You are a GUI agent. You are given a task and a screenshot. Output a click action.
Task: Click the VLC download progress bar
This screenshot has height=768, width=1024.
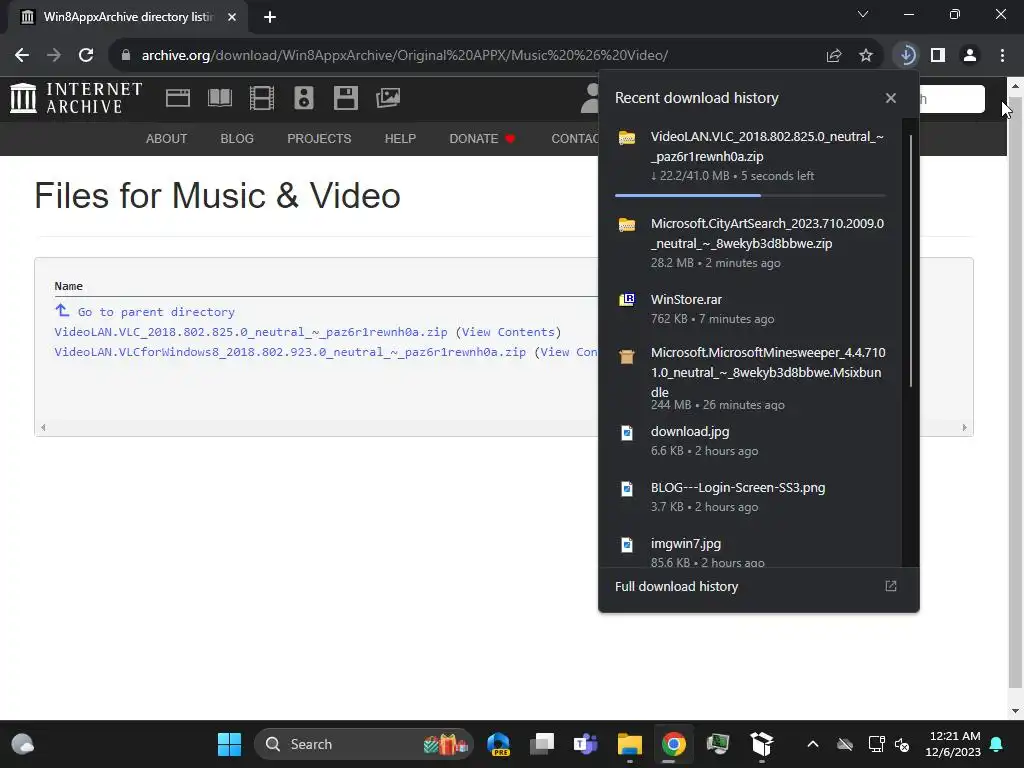[750, 195]
